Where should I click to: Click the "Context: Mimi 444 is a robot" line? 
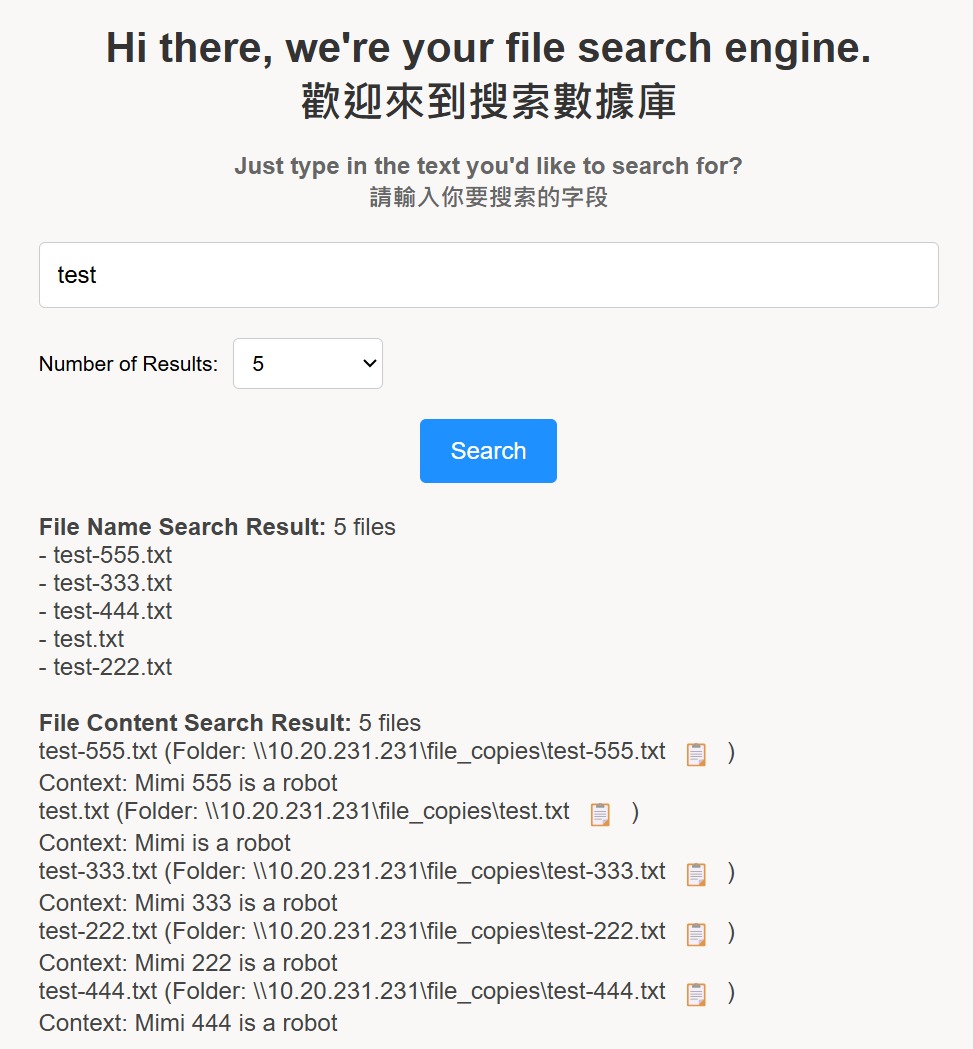coord(188,1023)
